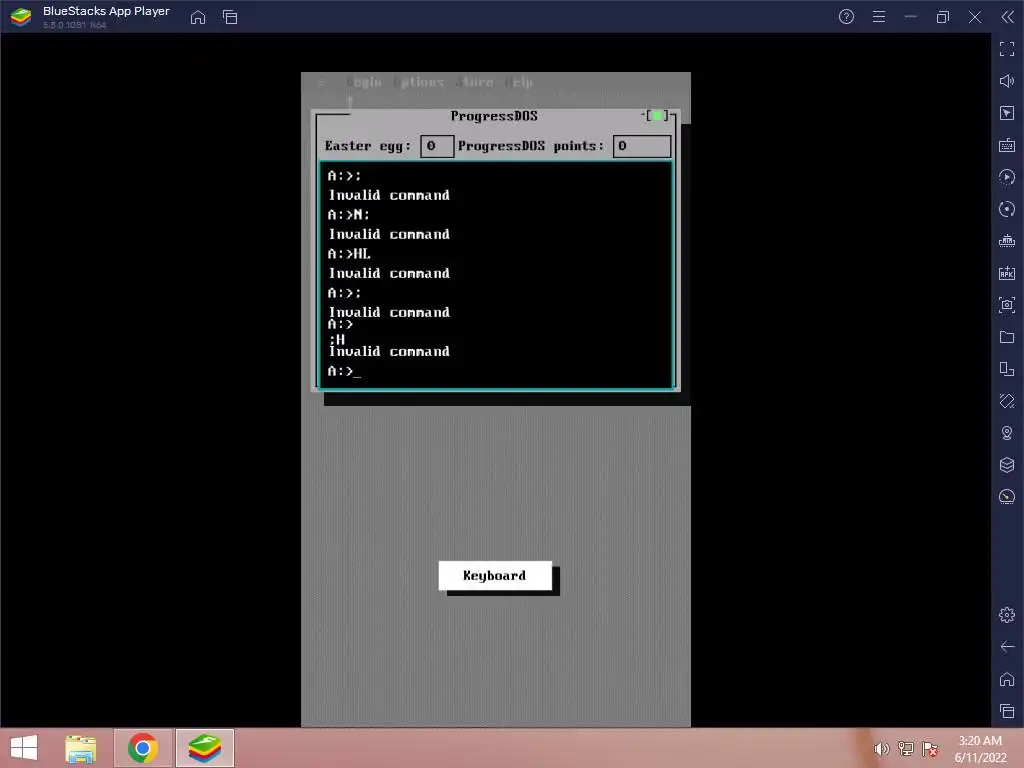Click the faded hamburger icon before Begin
Image resolution: width=1024 pixels, height=768 pixels.
(x=322, y=82)
